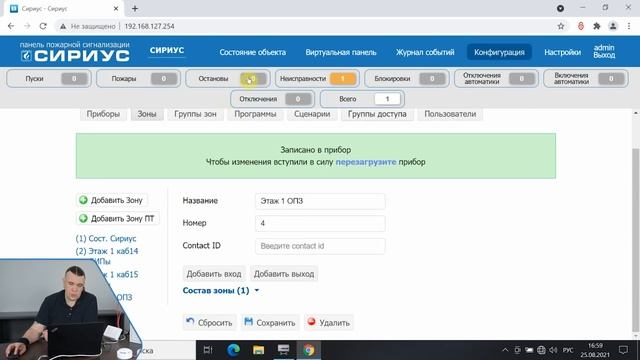Switch to the Группы доступа tab

point(377,114)
